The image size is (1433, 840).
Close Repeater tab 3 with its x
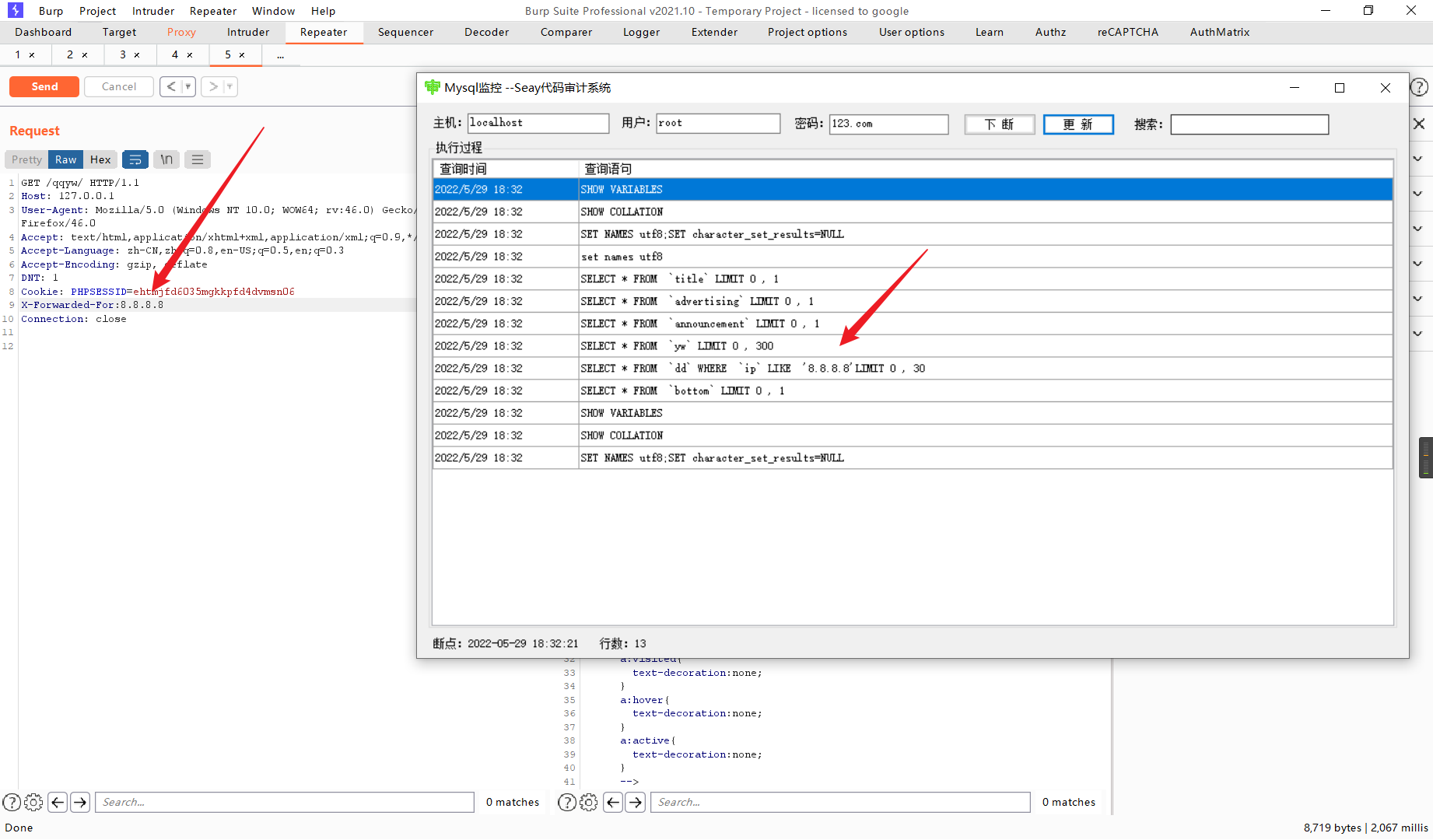click(137, 55)
